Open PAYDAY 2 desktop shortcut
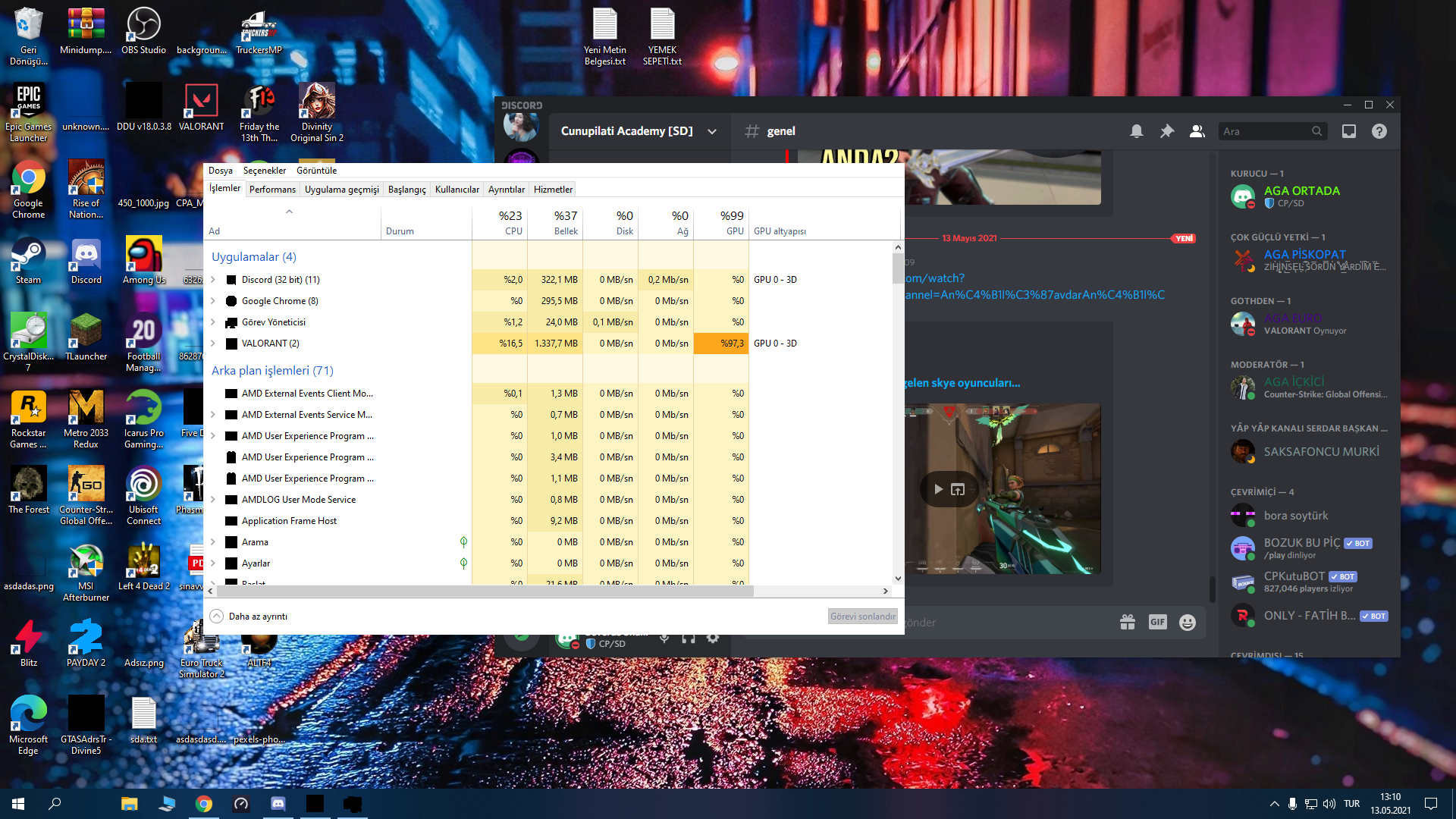 86,644
